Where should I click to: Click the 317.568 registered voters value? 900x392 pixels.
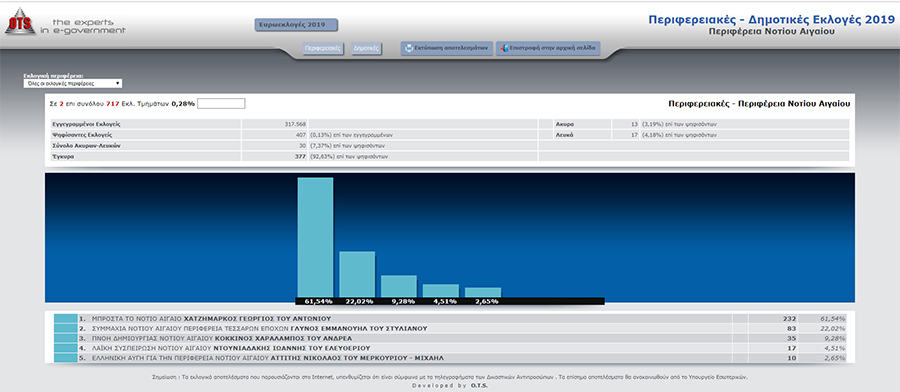(295, 124)
